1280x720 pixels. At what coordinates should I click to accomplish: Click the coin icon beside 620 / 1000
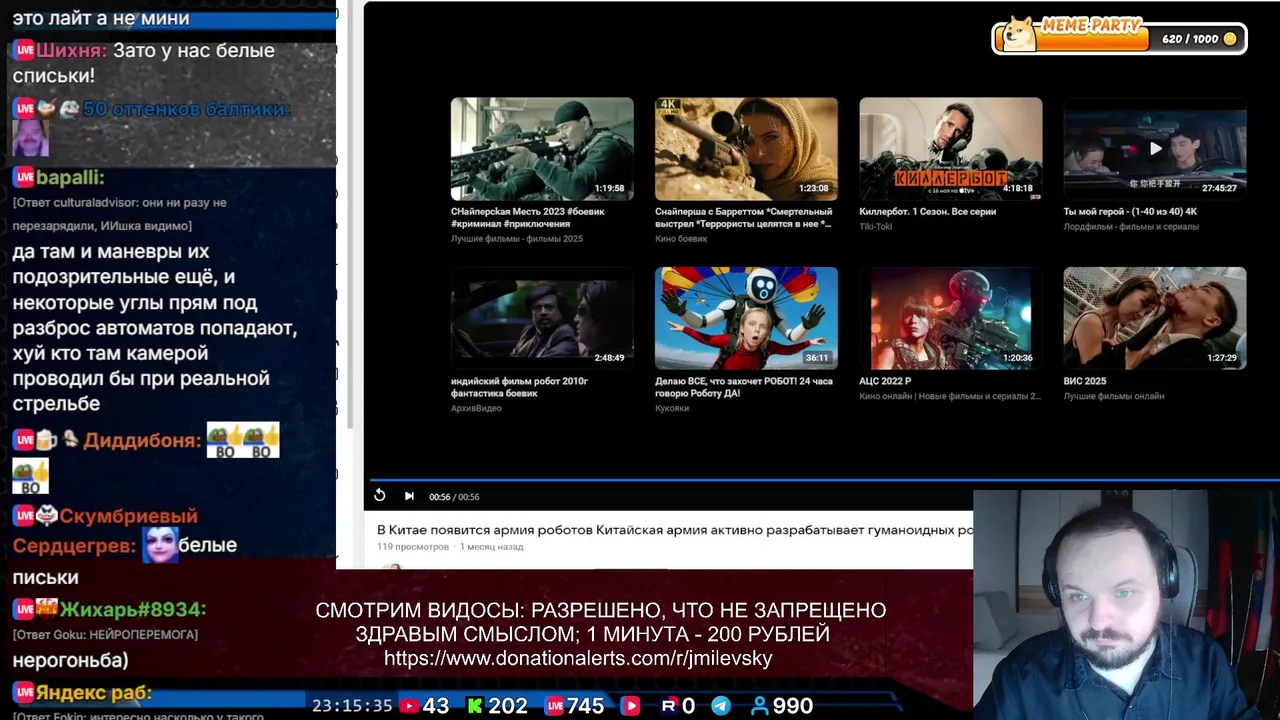pos(1230,39)
